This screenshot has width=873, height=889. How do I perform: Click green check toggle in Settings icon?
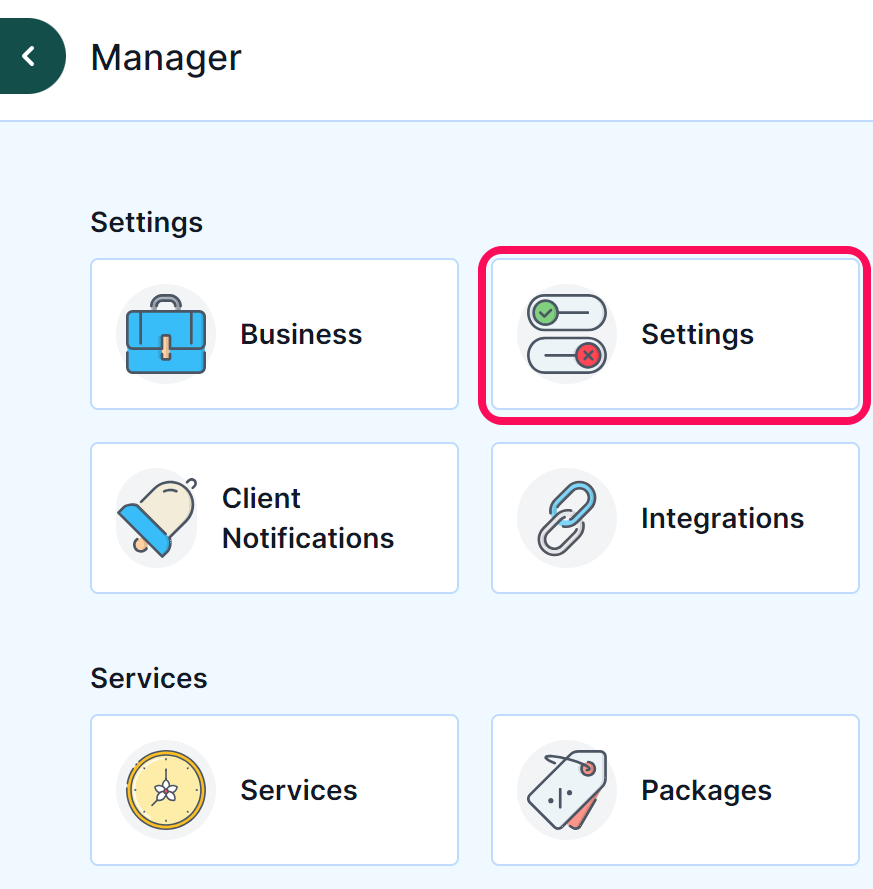click(x=566, y=312)
